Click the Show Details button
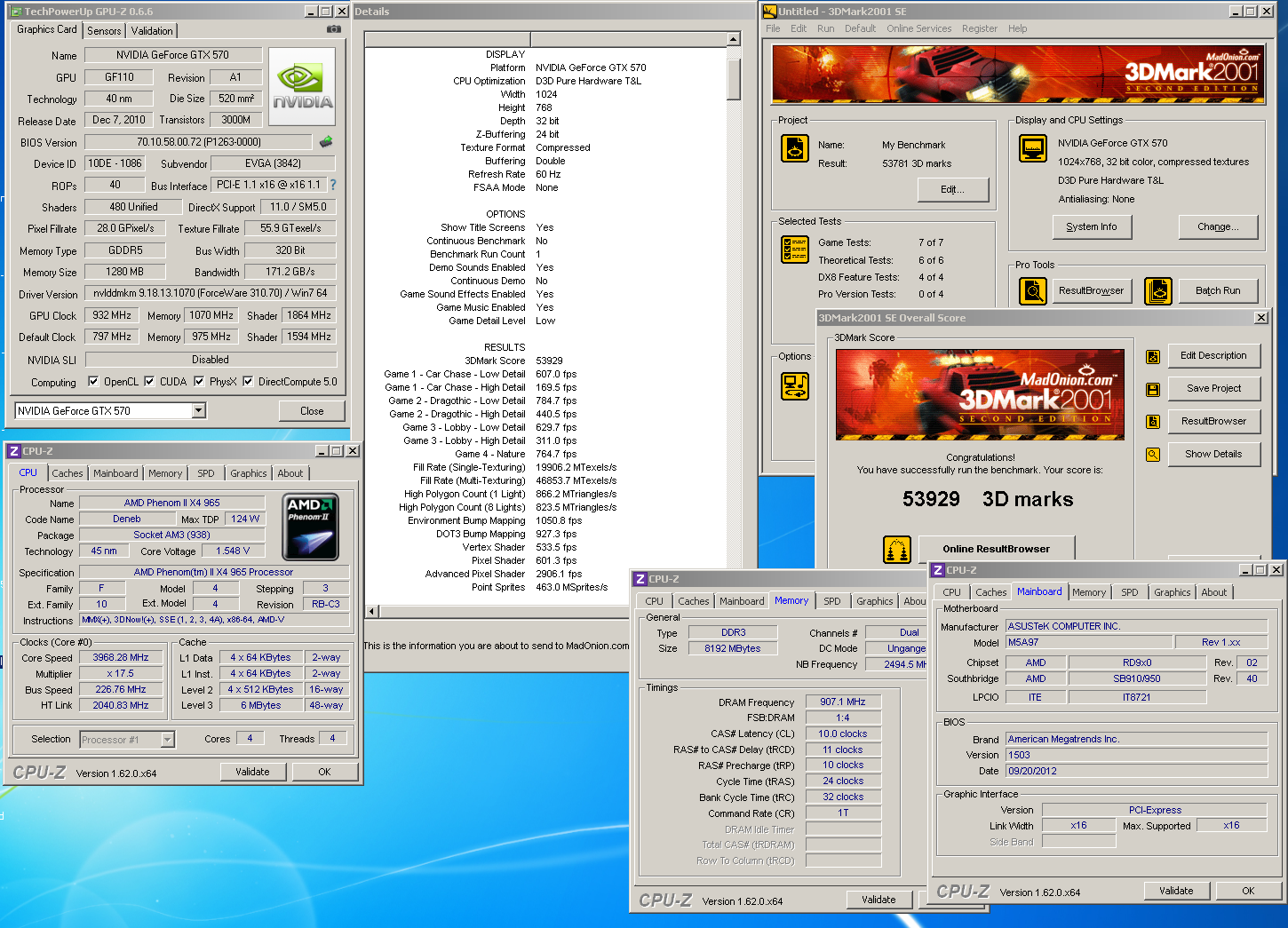Image resolution: width=1288 pixels, height=928 pixels. tap(1213, 455)
